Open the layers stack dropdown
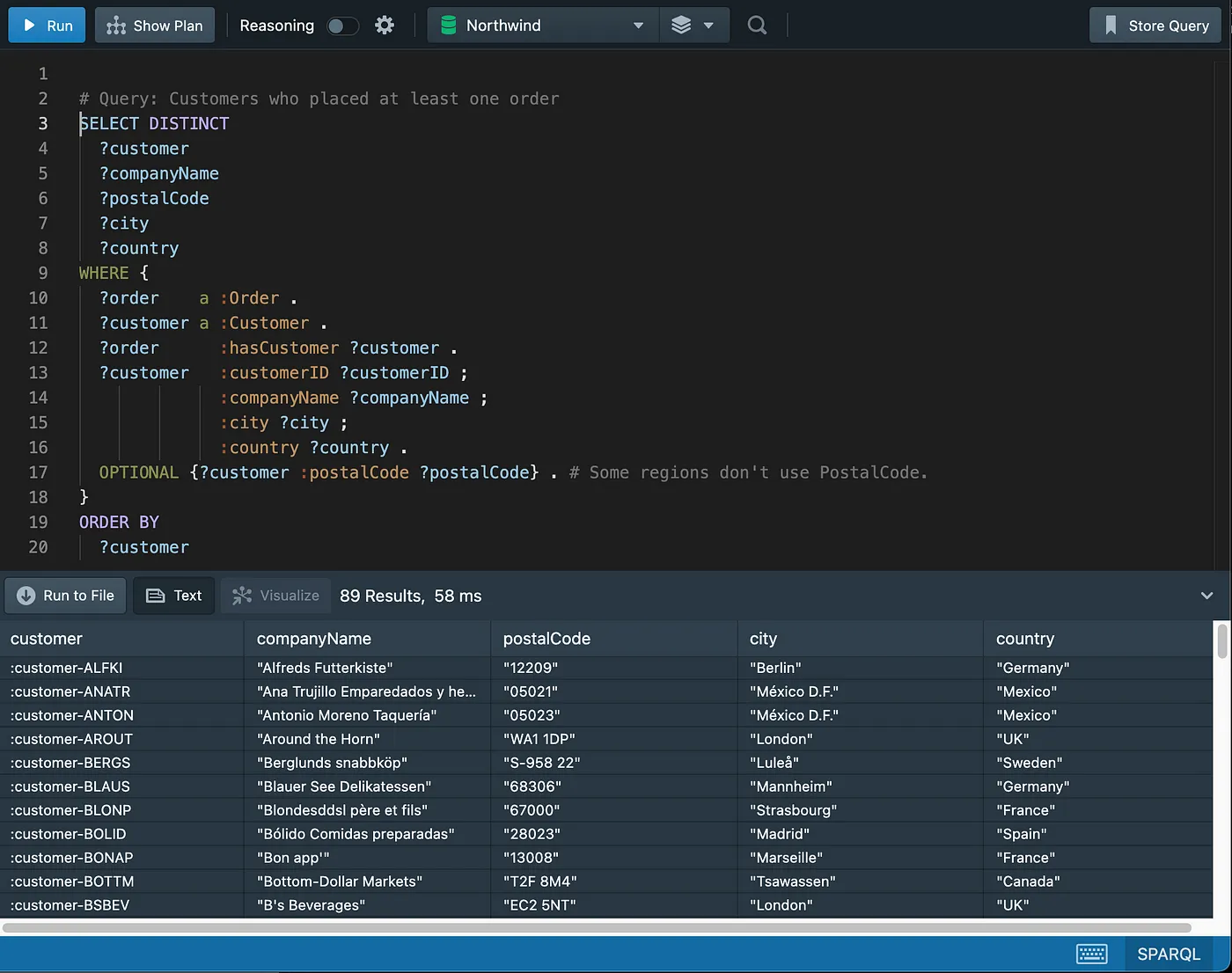 coord(693,26)
